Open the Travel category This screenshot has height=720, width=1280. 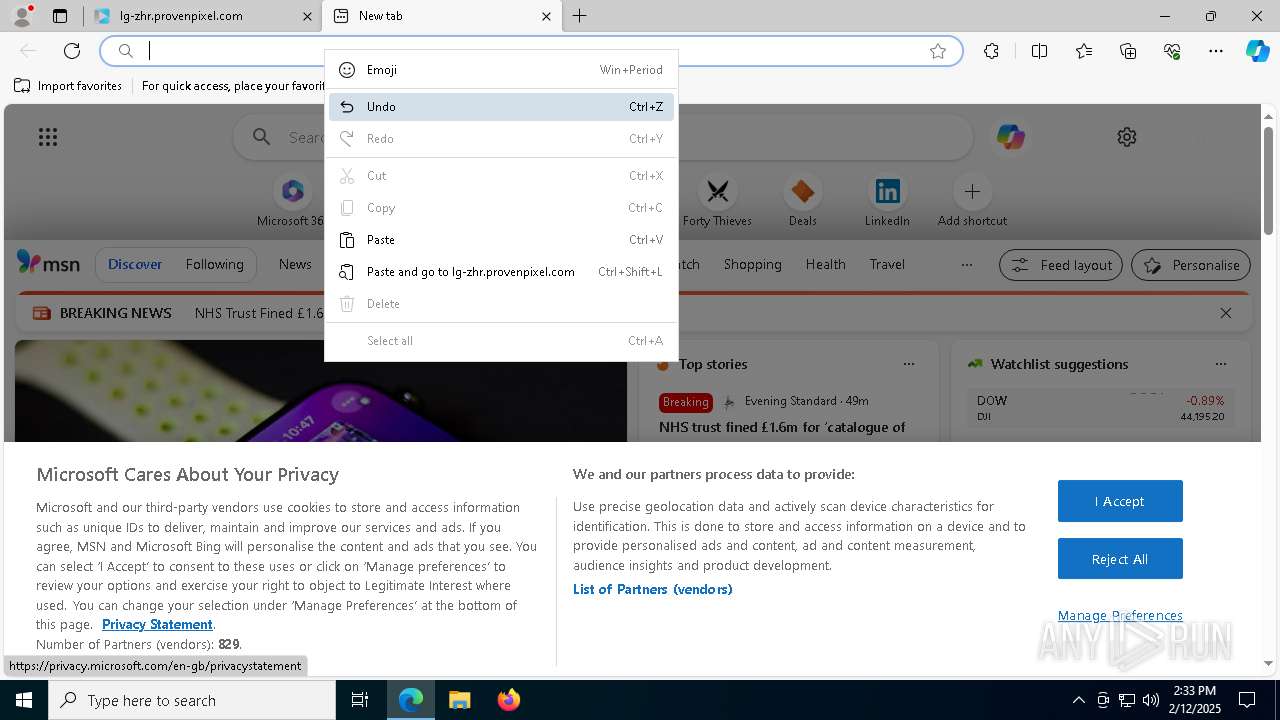click(x=887, y=265)
